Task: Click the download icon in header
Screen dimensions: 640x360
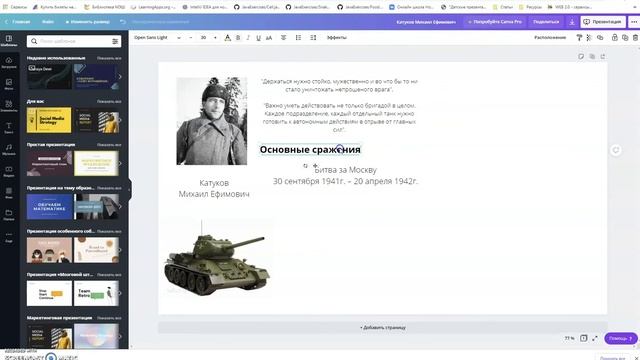Action: pos(572,22)
